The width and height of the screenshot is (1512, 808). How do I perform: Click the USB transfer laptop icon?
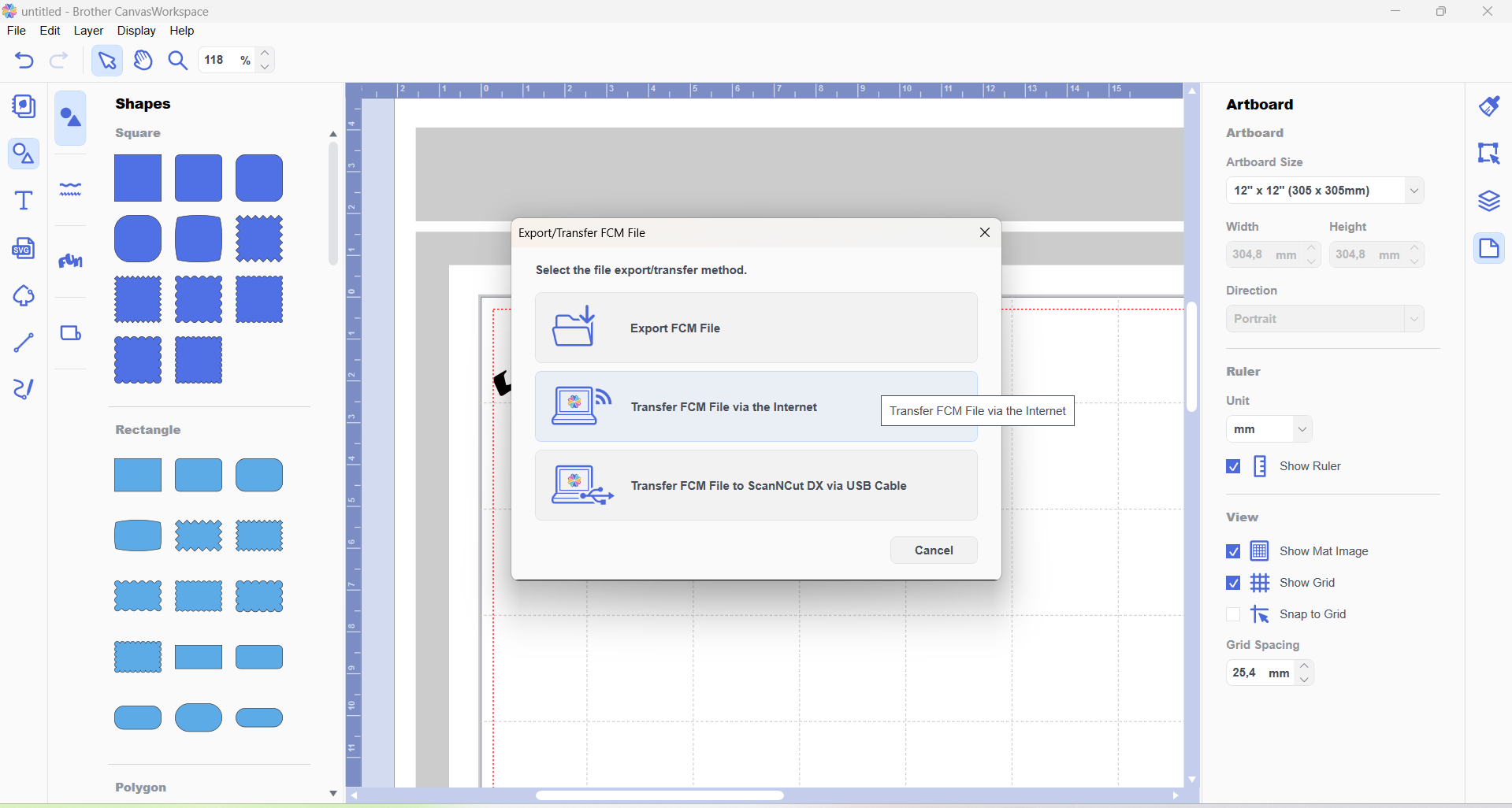tap(582, 485)
